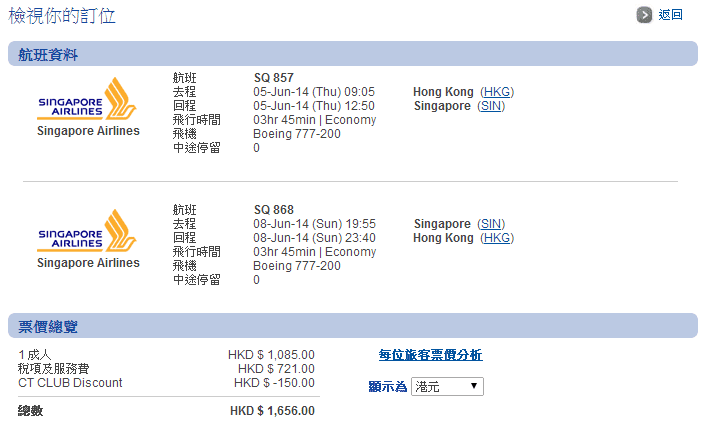The height and width of the screenshot is (426, 701).
Task: Click the back arrow icon
Action: click(645, 15)
